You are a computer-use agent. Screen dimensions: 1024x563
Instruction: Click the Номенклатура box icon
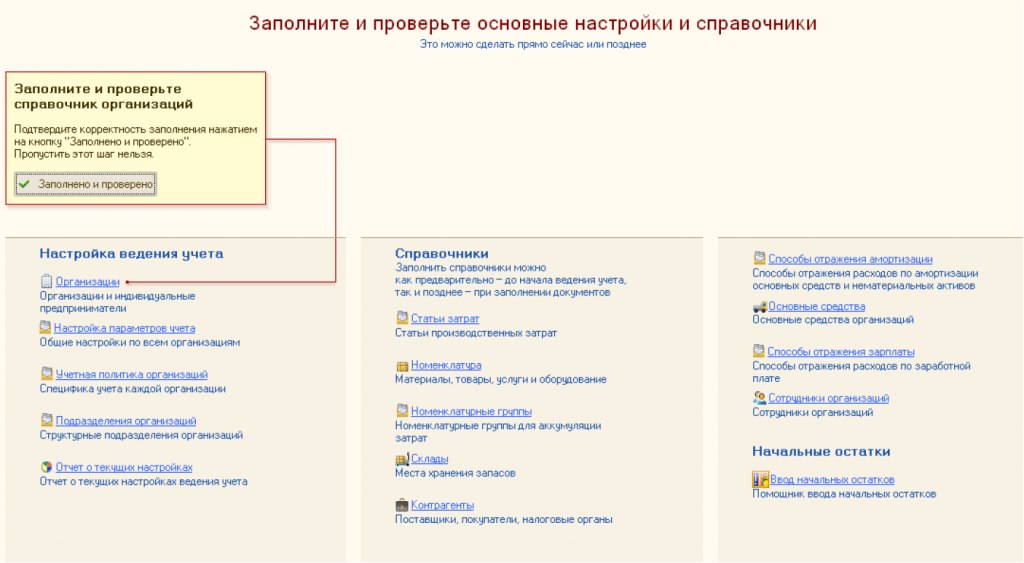coord(402,366)
